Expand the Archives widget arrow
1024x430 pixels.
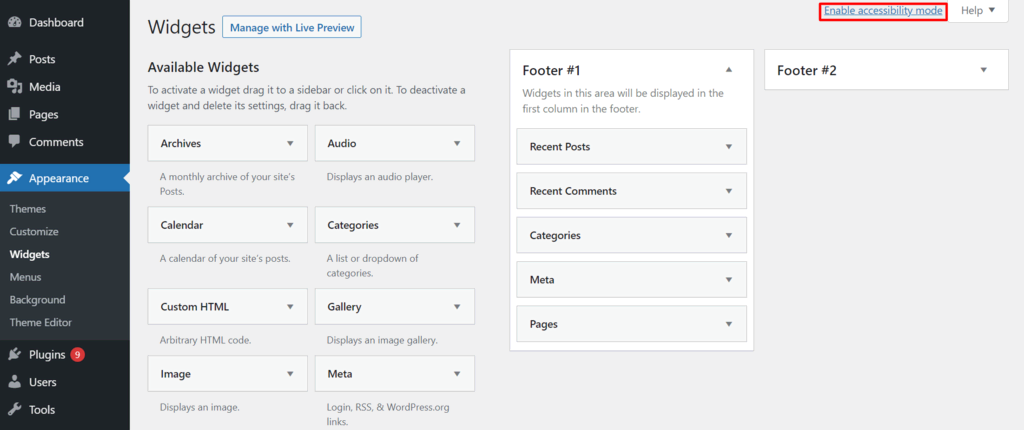tap(290, 143)
